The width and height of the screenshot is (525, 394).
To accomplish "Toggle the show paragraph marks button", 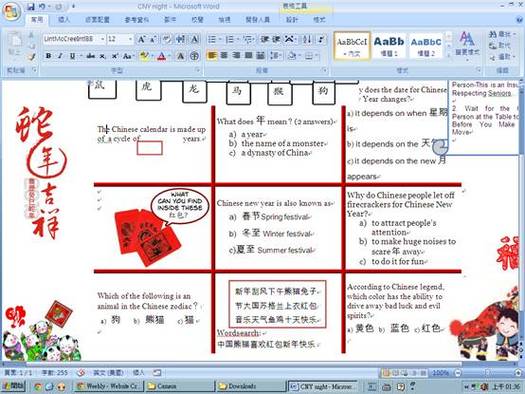I will tap(321, 40).
